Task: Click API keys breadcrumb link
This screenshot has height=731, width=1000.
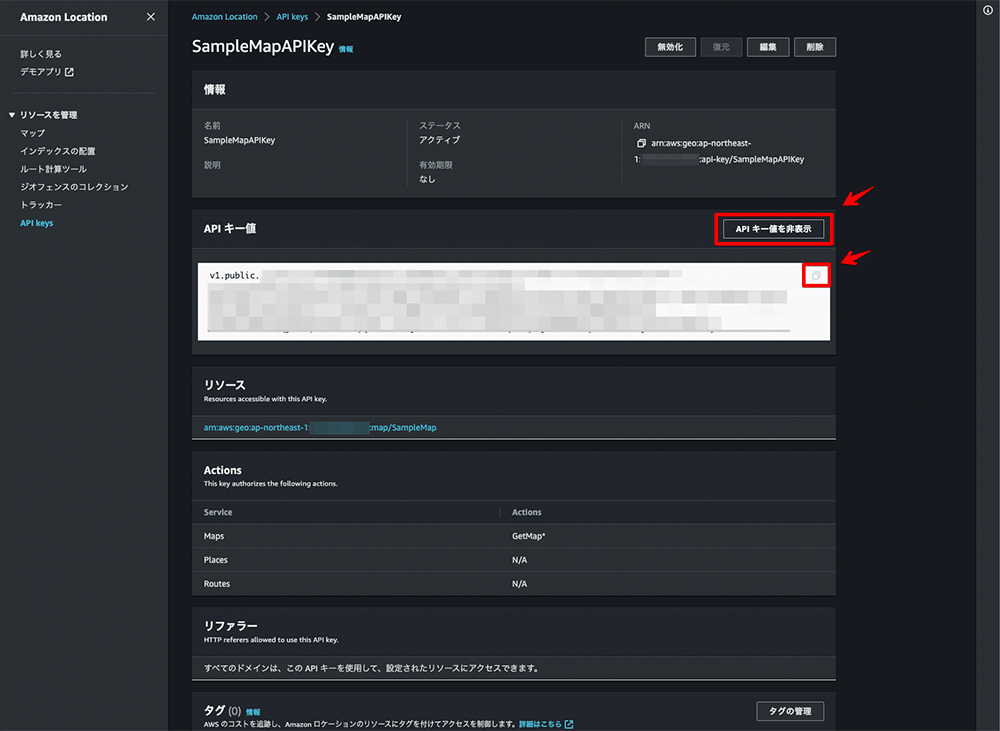Action: click(292, 17)
